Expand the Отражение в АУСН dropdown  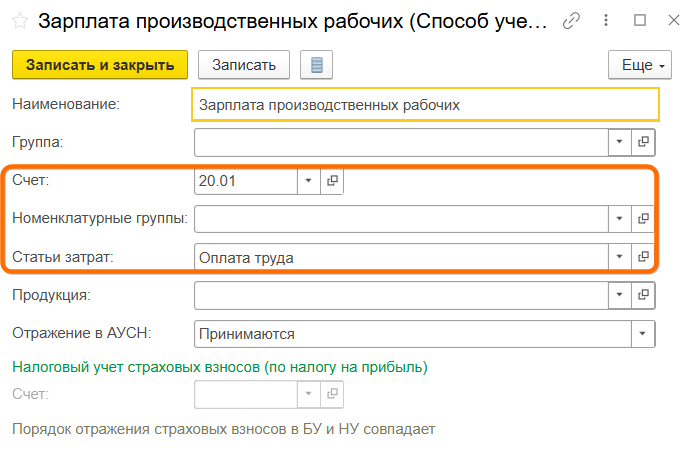click(643, 334)
